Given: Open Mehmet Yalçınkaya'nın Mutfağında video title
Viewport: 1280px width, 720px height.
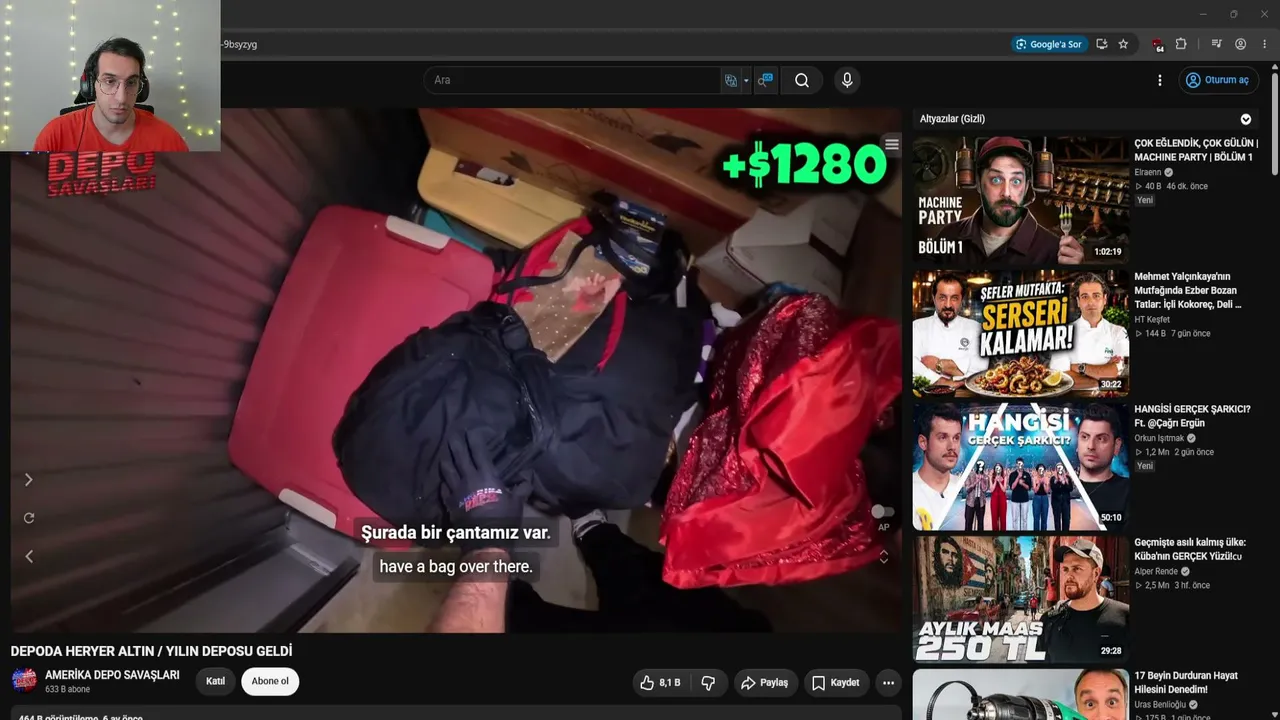Looking at the screenshot, I should [x=1188, y=290].
